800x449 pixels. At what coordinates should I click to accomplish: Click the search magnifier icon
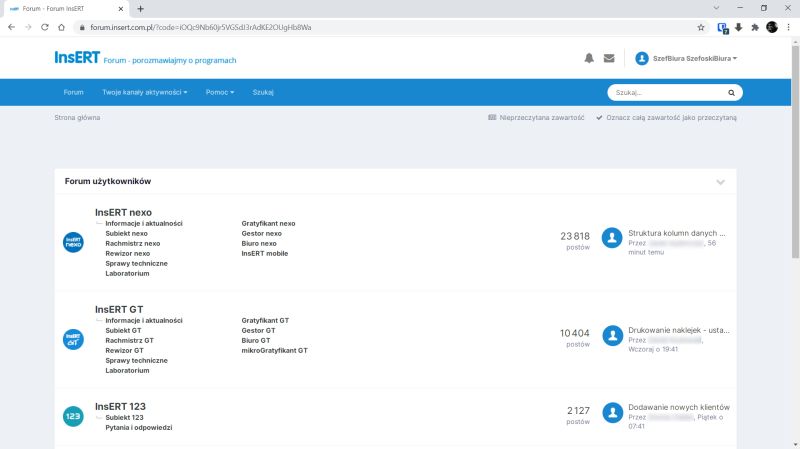point(731,93)
